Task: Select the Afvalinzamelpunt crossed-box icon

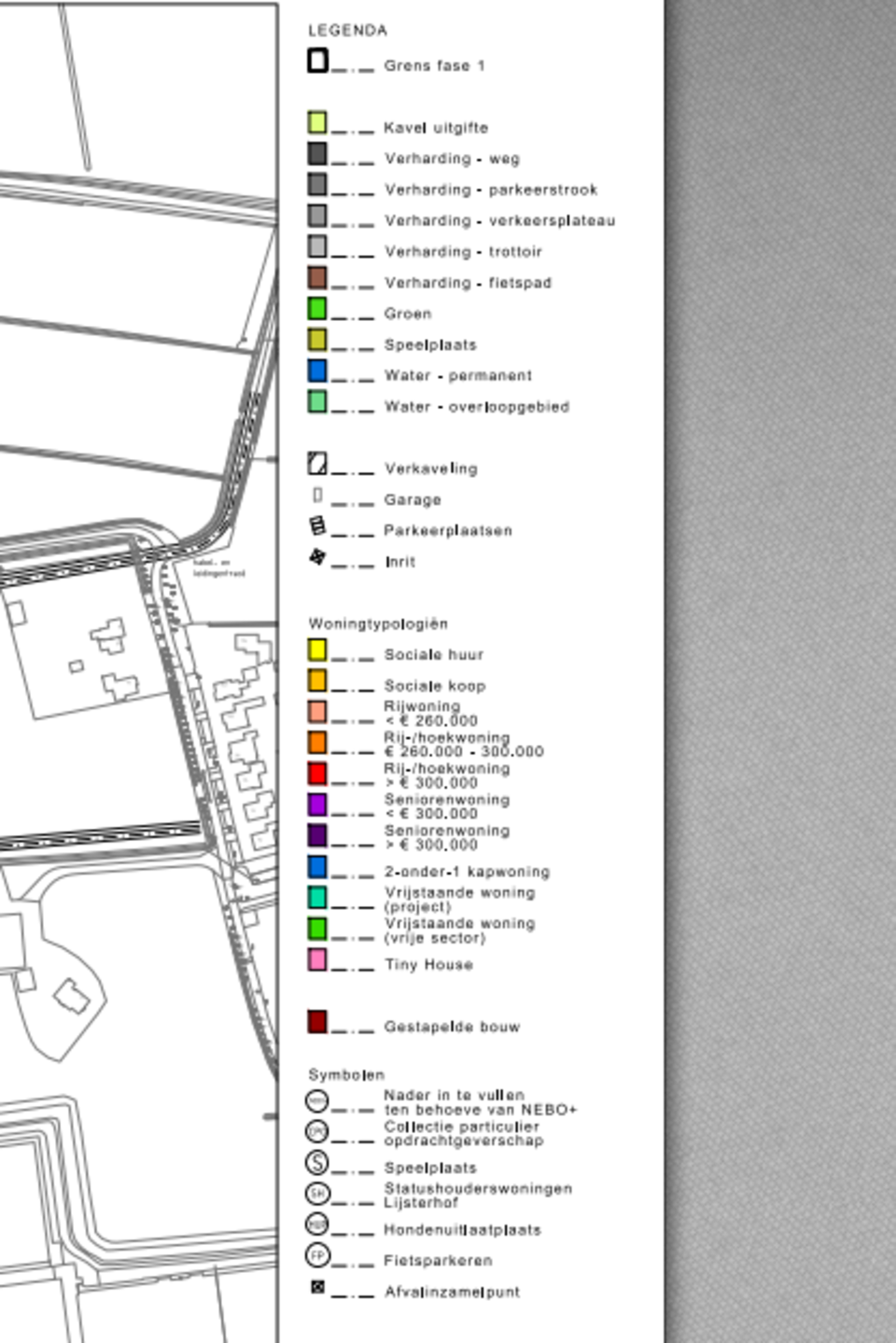Action: [317, 1287]
